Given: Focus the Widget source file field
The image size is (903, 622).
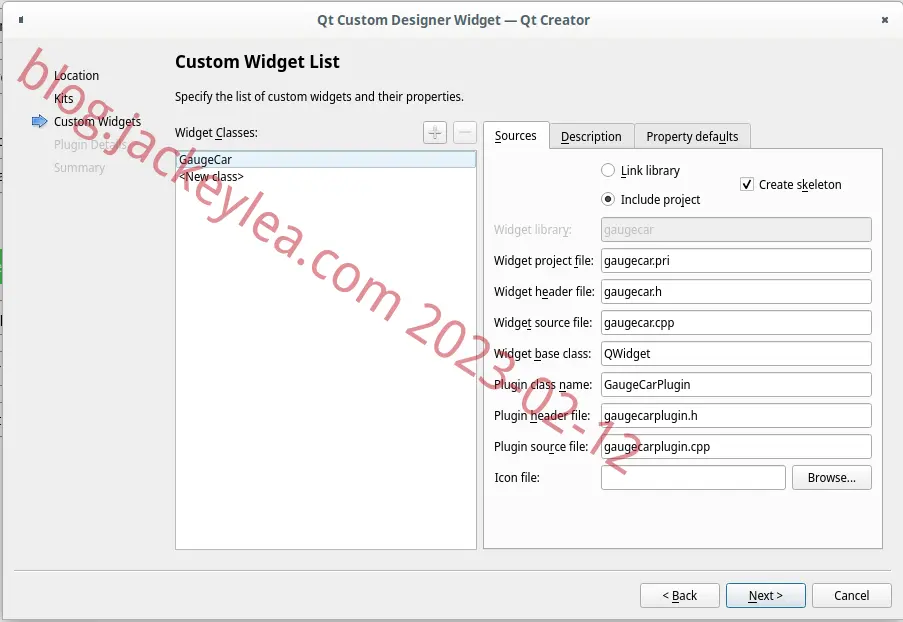Looking at the screenshot, I should (736, 323).
